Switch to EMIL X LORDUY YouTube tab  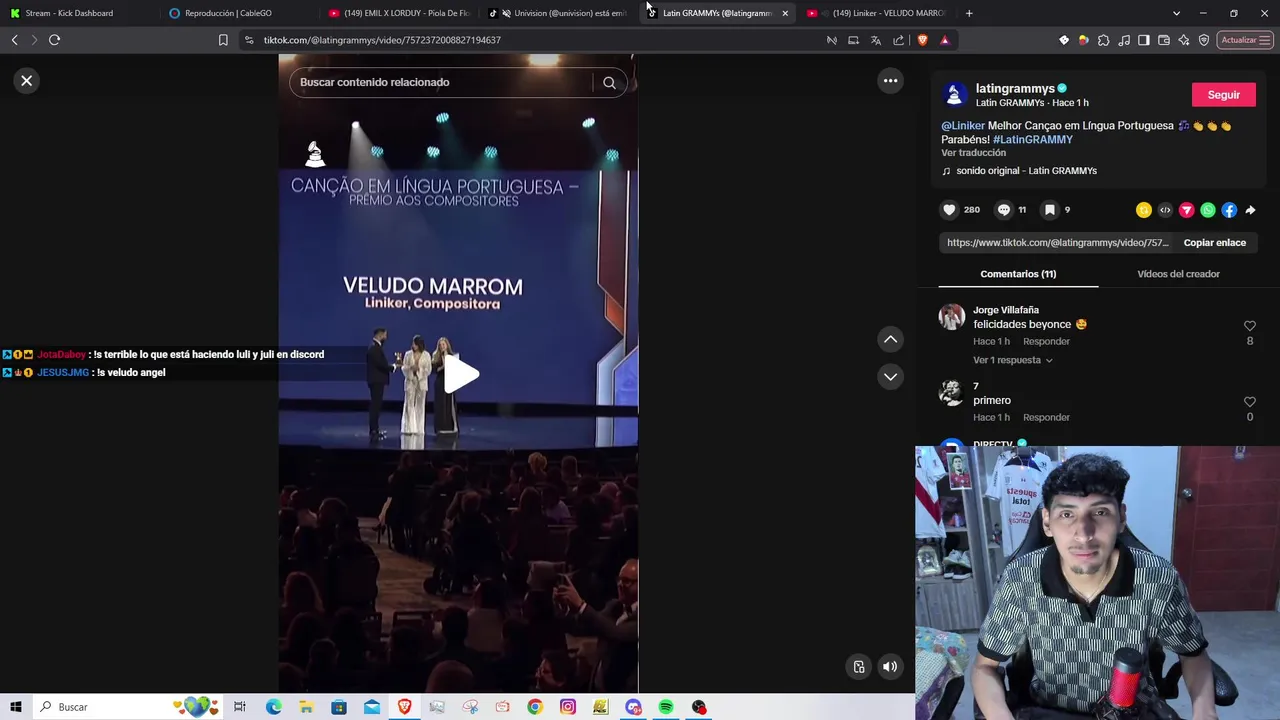tap(400, 13)
